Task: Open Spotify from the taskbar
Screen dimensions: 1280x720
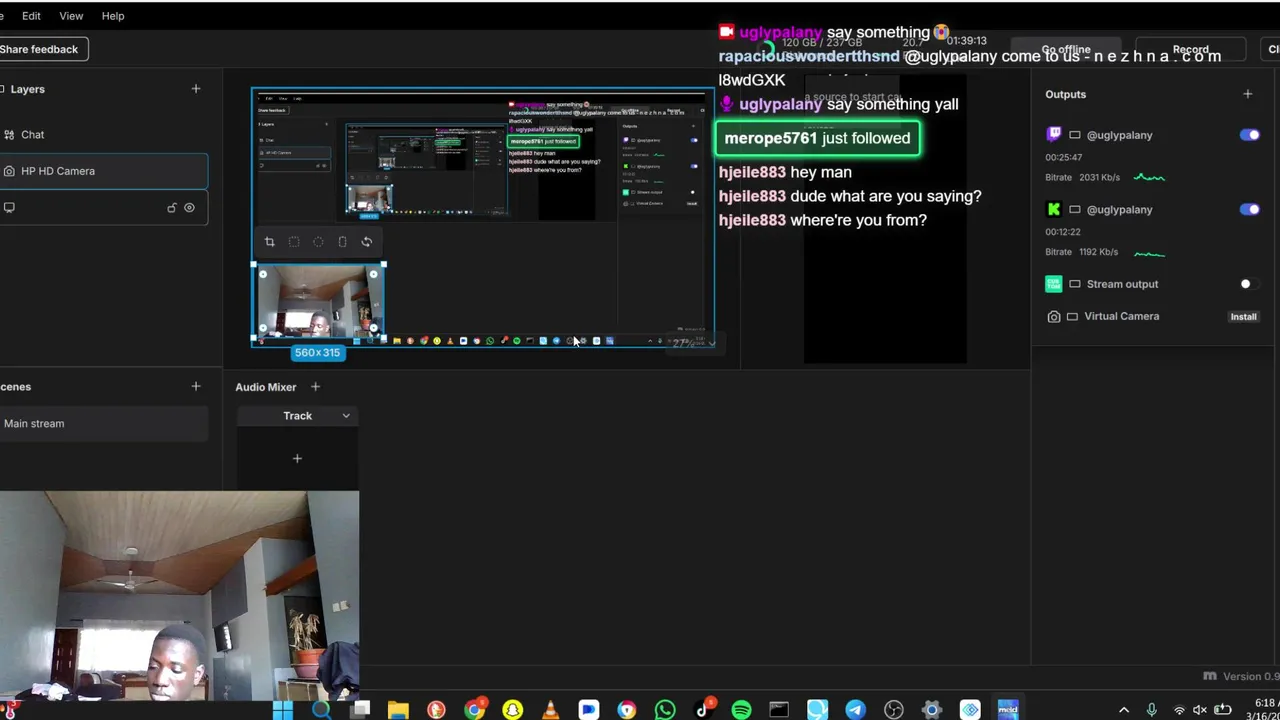Action: [x=741, y=710]
